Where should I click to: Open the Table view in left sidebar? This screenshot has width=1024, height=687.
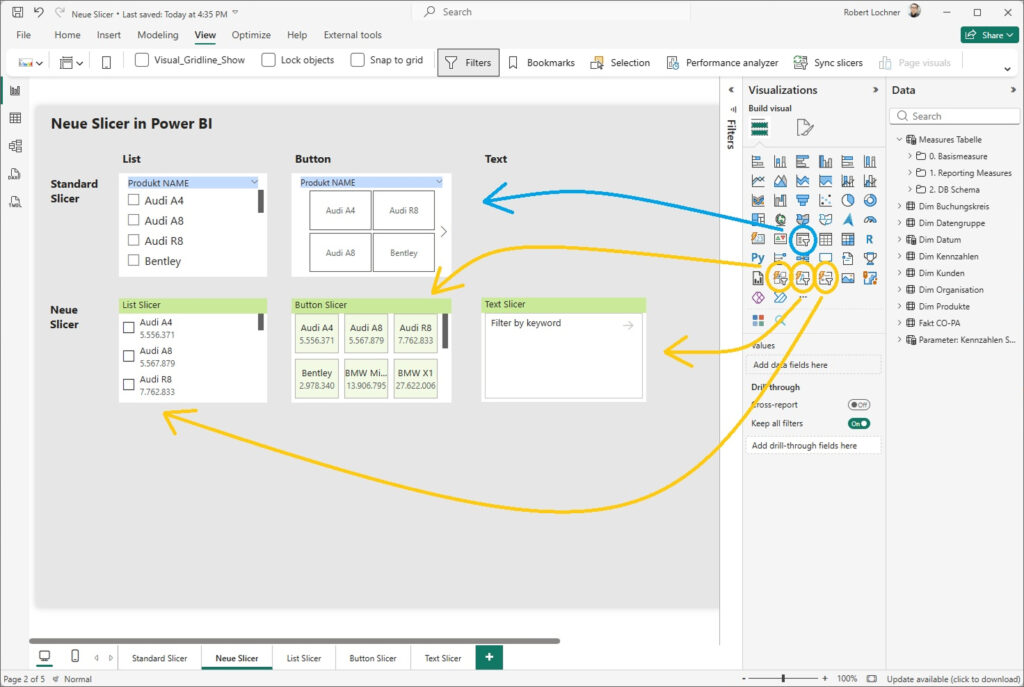click(15, 118)
